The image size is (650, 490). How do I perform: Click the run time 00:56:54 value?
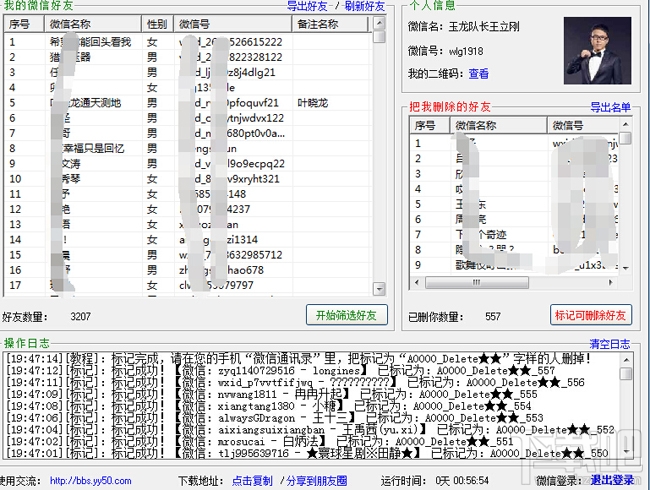[x=471, y=481]
